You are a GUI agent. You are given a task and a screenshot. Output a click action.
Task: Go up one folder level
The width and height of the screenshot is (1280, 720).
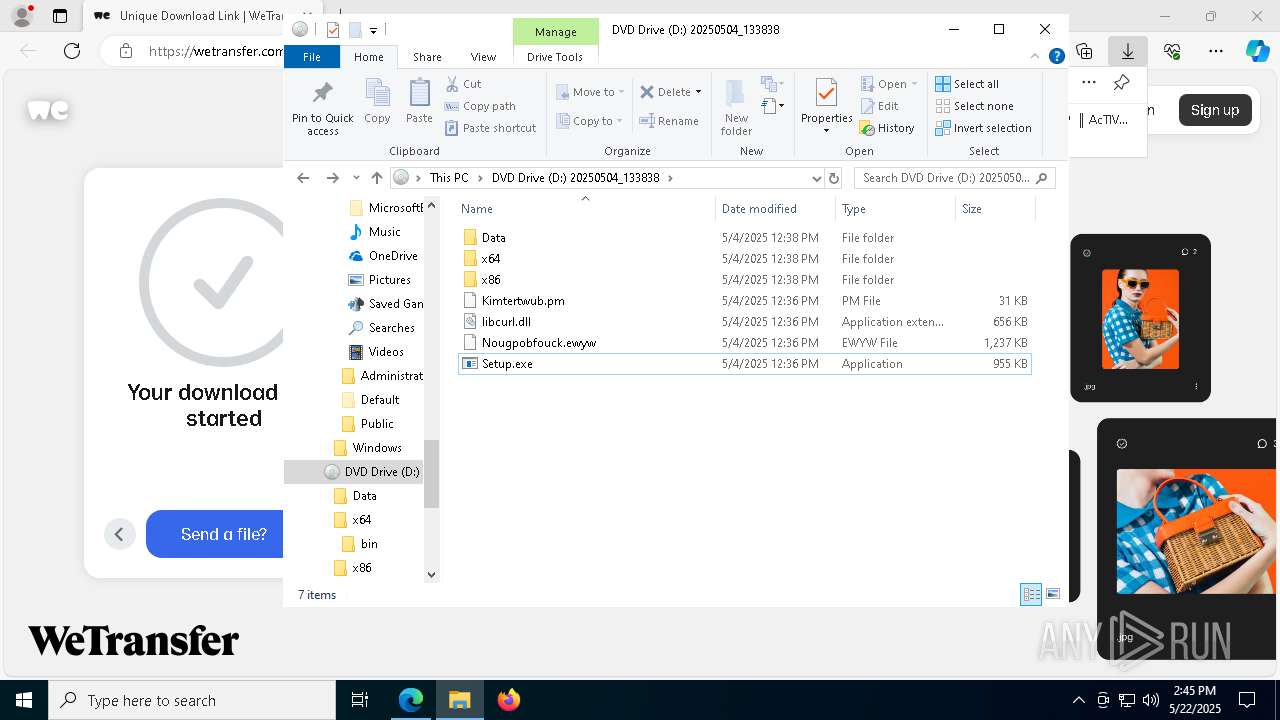[x=376, y=178]
